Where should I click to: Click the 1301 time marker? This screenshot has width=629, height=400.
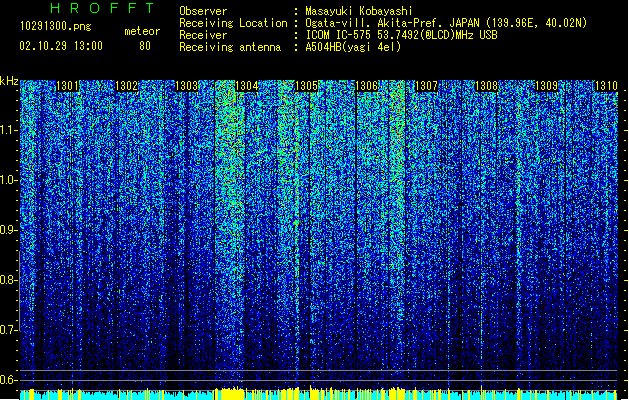click(x=67, y=86)
